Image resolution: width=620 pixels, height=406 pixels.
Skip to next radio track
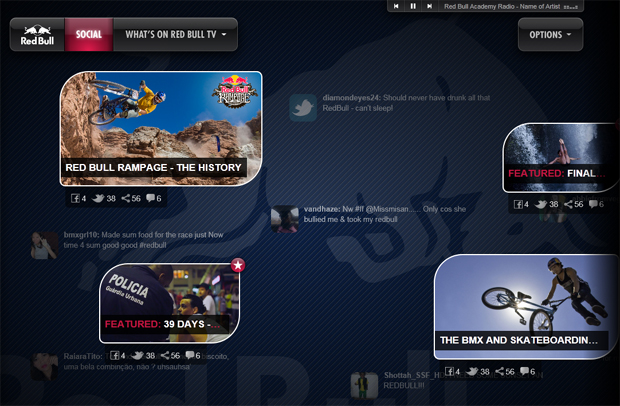[x=429, y=6]
